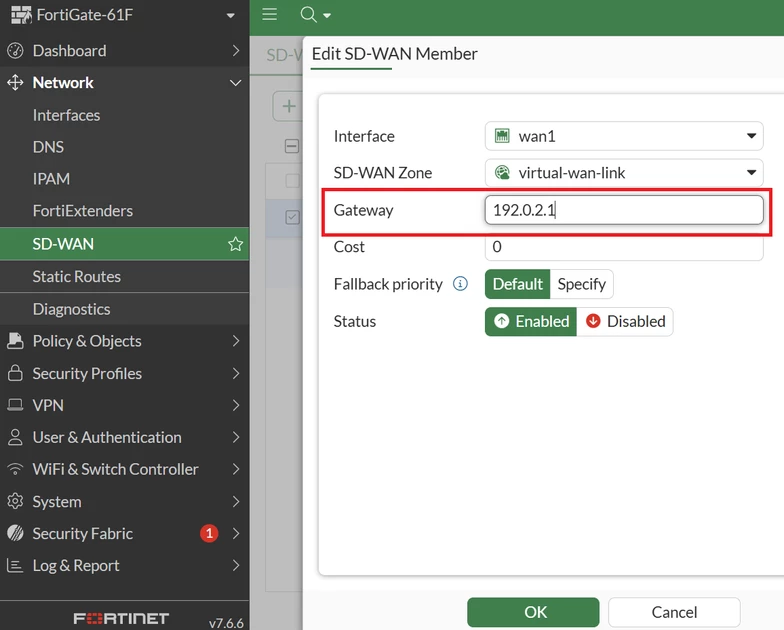Click the Dashboard gauge icon

point(16,50)
